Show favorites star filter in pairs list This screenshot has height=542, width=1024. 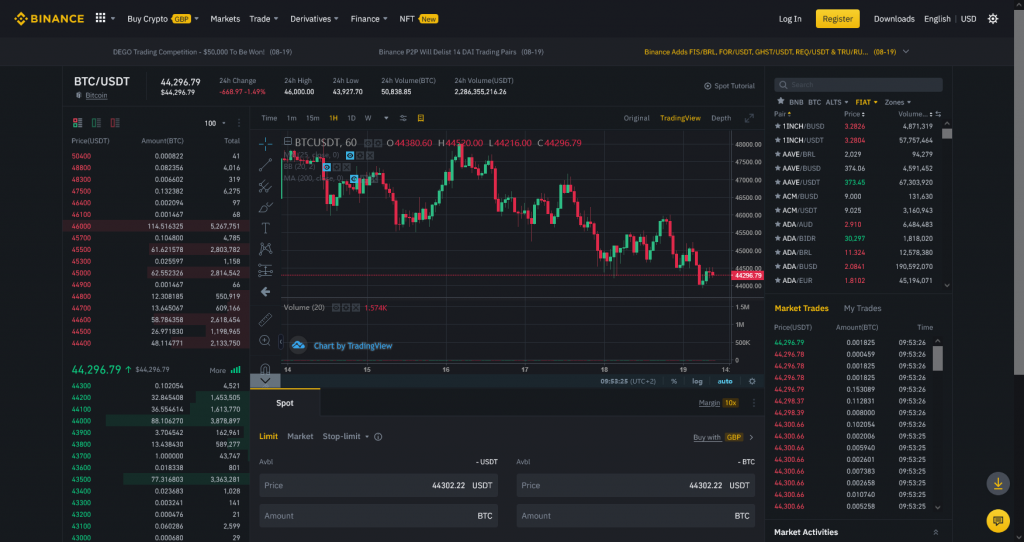click(780, 102)
